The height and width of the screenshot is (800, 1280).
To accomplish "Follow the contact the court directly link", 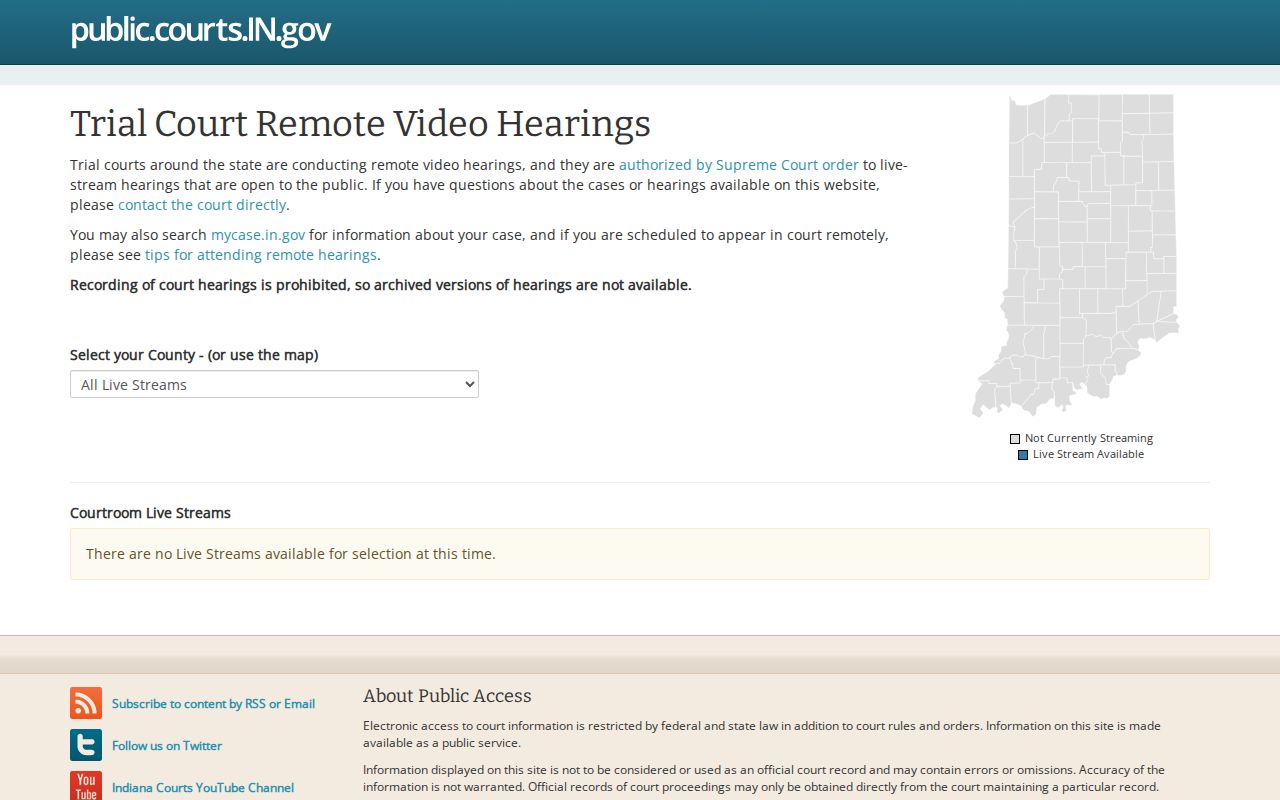I will point(202,205).
